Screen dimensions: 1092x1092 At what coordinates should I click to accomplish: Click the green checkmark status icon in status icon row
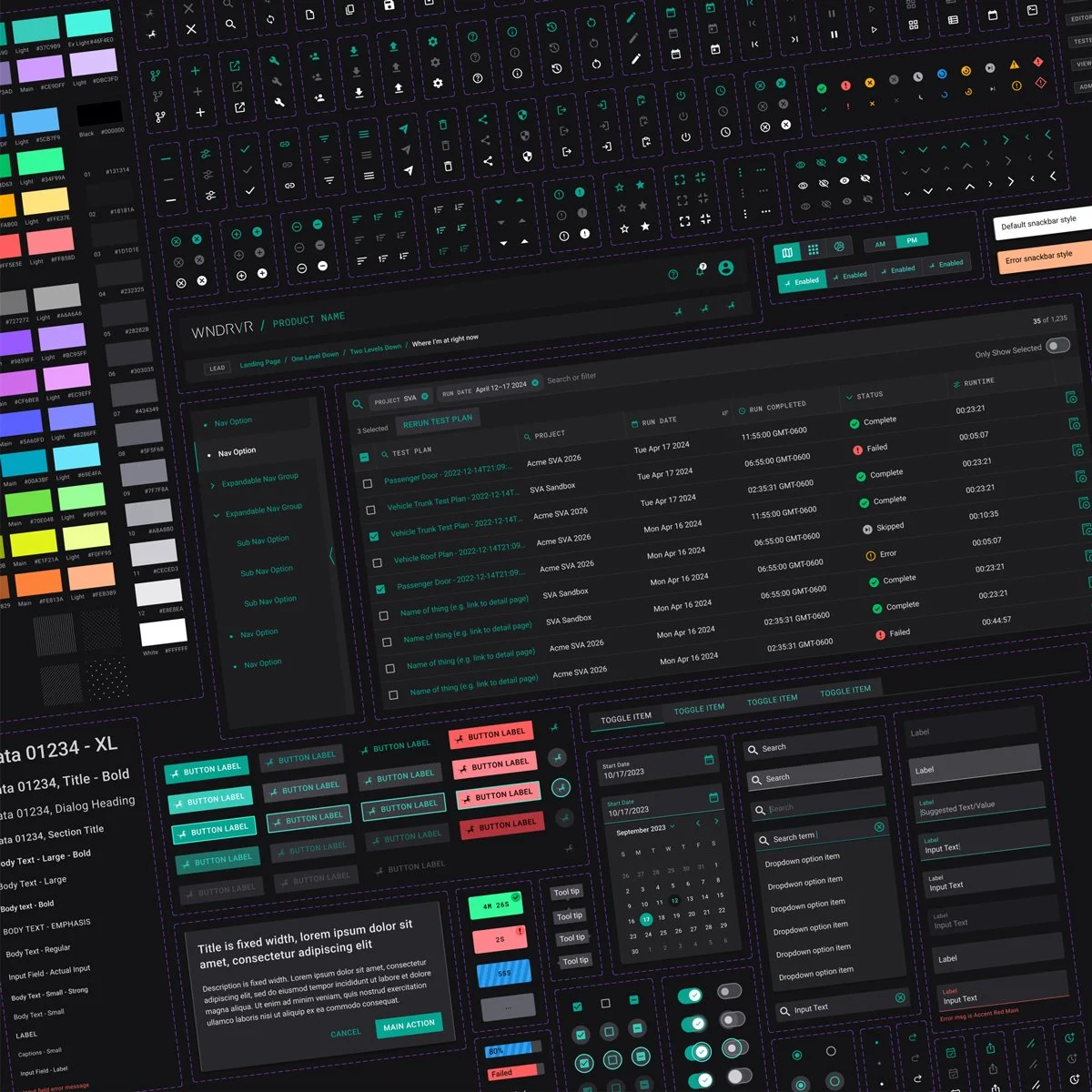(x=822, y=88)
